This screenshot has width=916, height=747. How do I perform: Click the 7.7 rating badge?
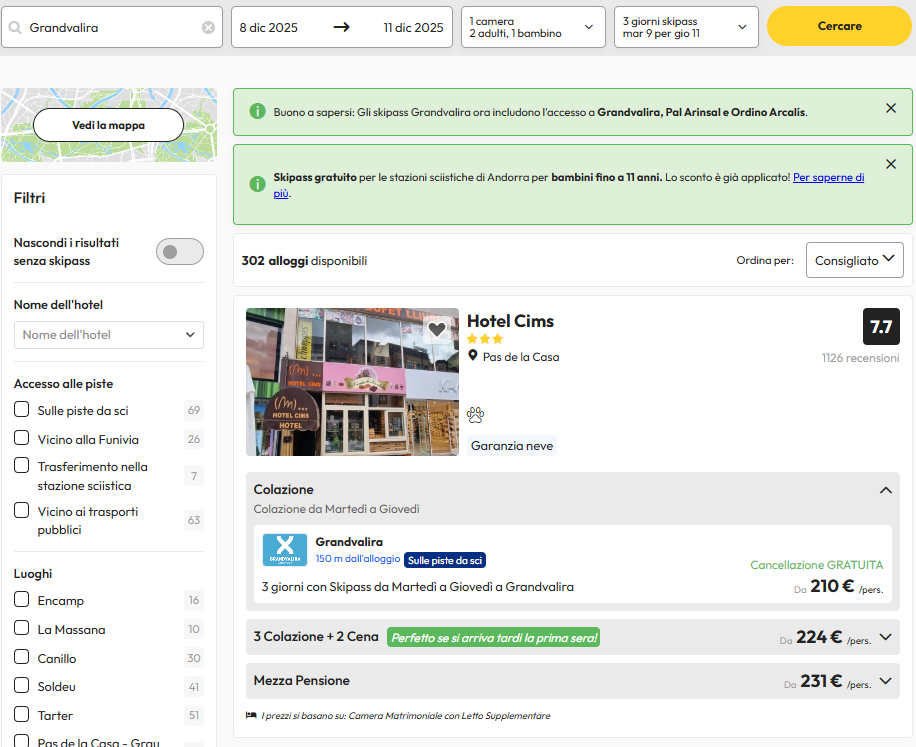[881, 326]
